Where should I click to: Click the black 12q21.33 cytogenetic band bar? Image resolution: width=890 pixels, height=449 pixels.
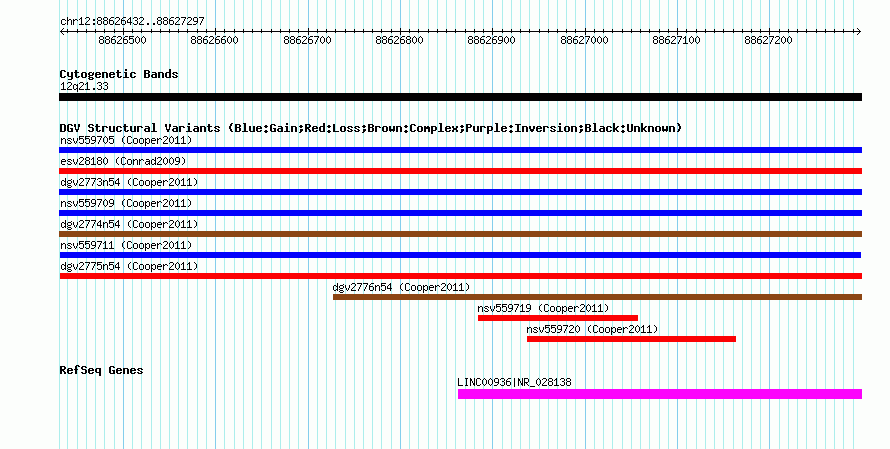click(460, 97)
